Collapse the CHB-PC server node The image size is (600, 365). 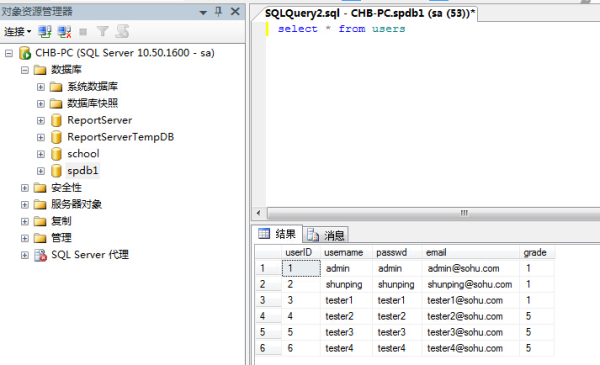tap(9, 53)
